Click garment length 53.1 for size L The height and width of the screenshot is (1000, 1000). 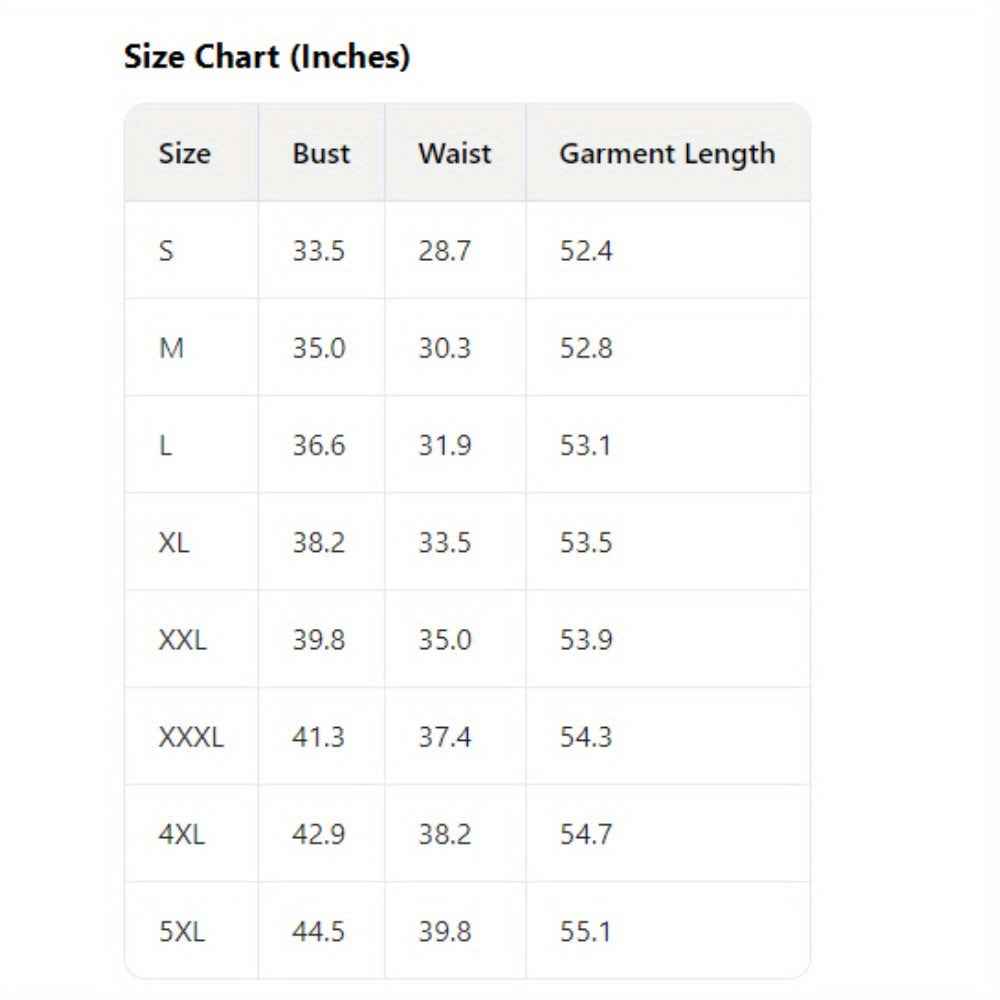(x=585, y=446)
